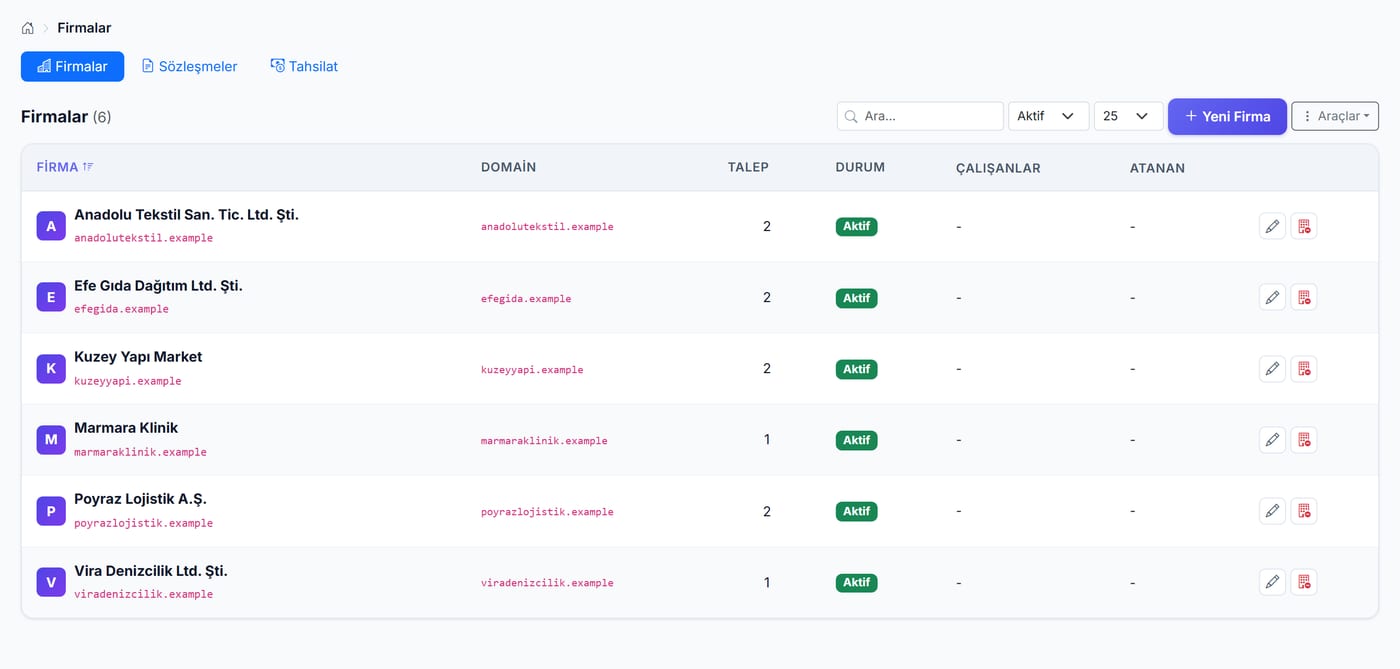The width and height of the screenshot is (1400, 669).
Task: Click the Firmalar (6) list heading
Action: [x=66, y=116]
